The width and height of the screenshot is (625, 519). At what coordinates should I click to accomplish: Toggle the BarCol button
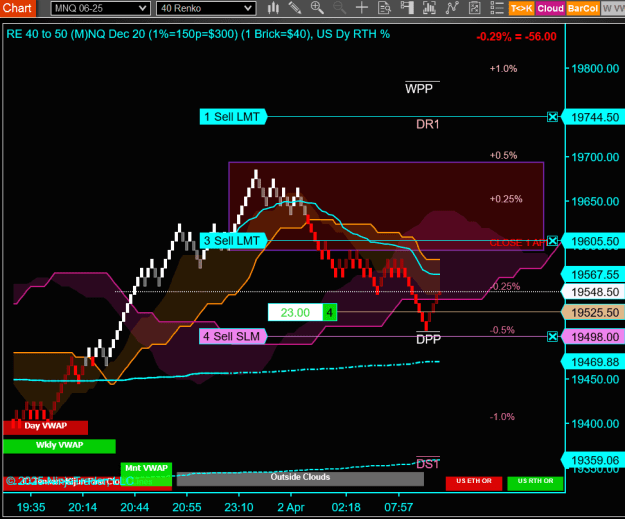point(583,8)
